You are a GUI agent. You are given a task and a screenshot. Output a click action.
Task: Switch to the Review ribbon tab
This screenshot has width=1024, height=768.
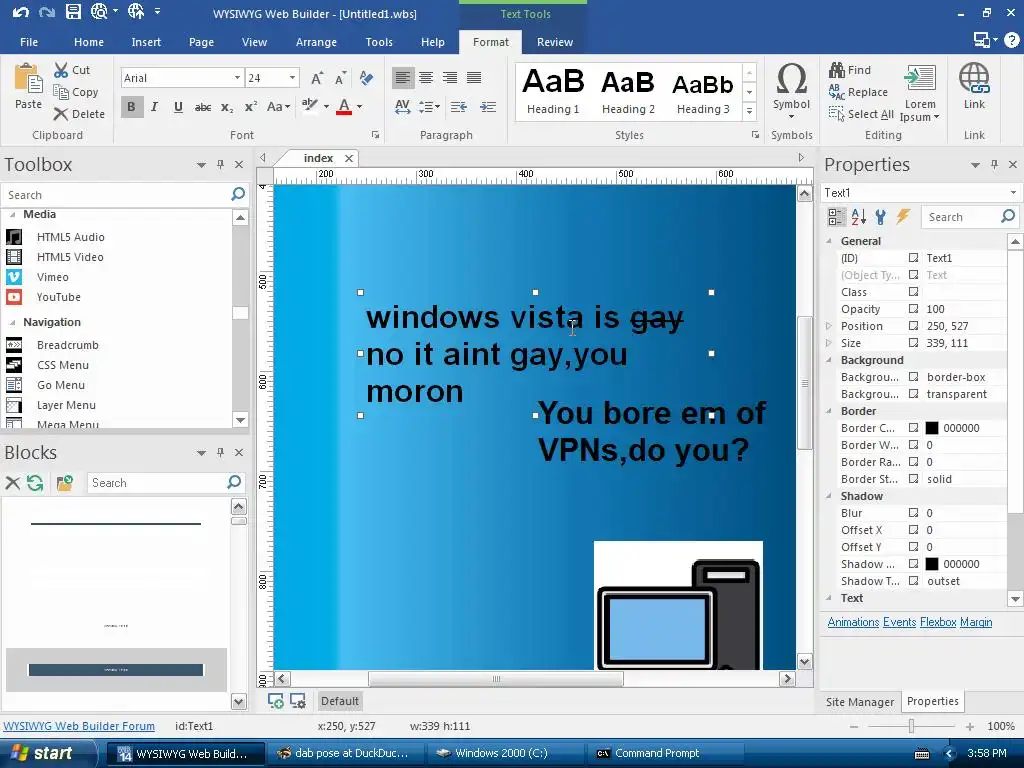point(554,42)
